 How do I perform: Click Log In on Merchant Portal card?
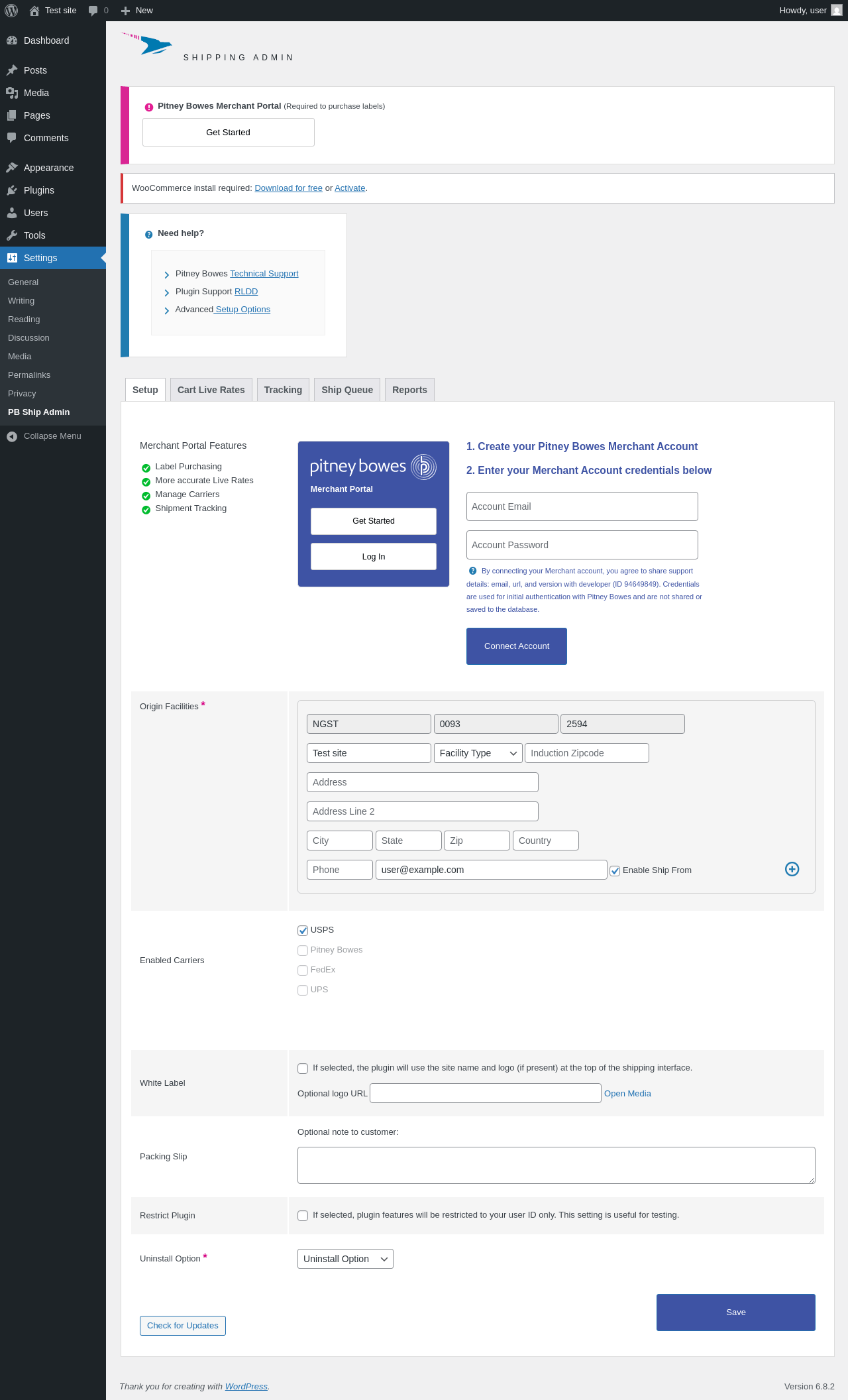[374, 557]
